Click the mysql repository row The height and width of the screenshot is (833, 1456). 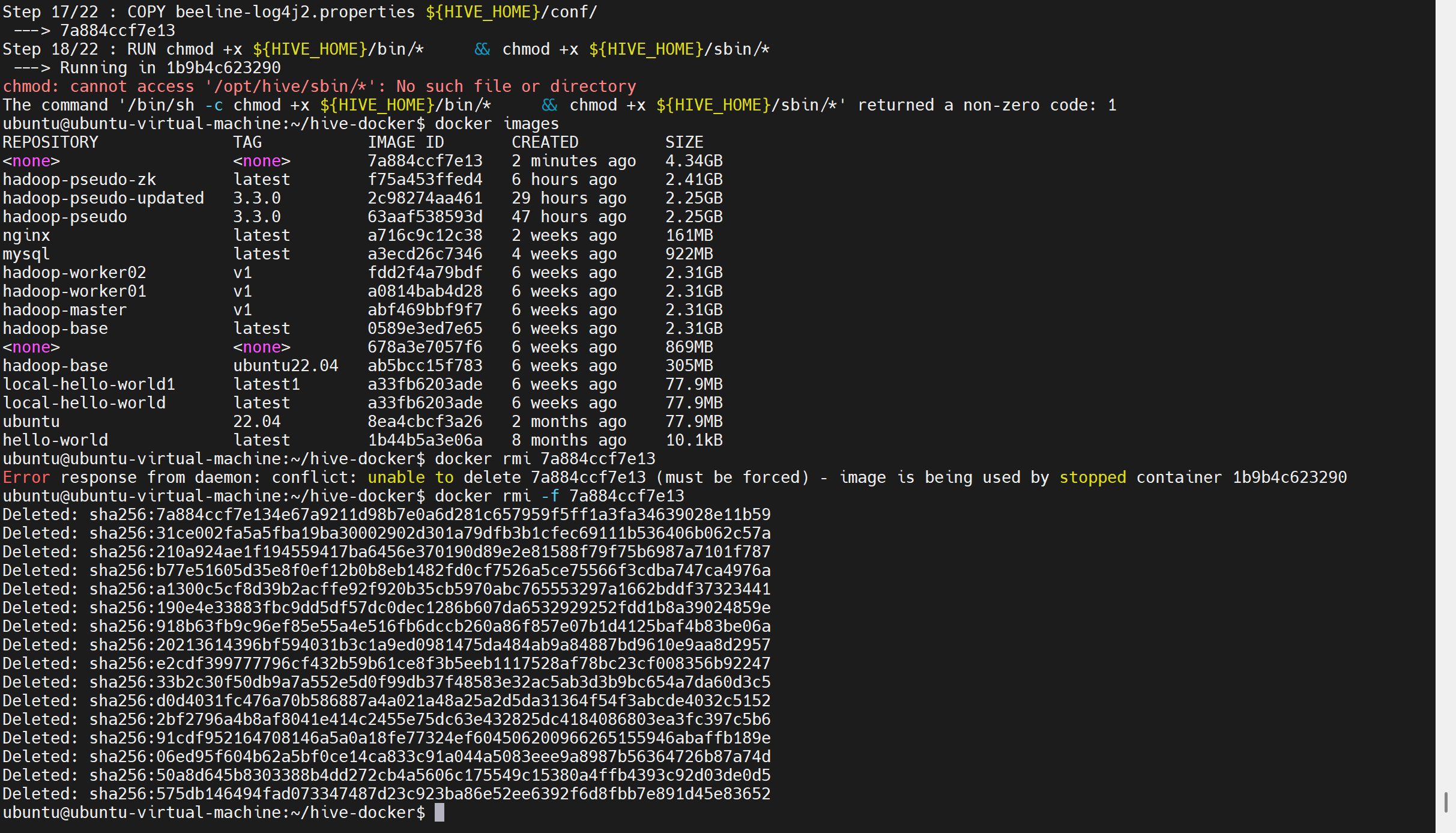pyautogui.click(x=26, y=254)
